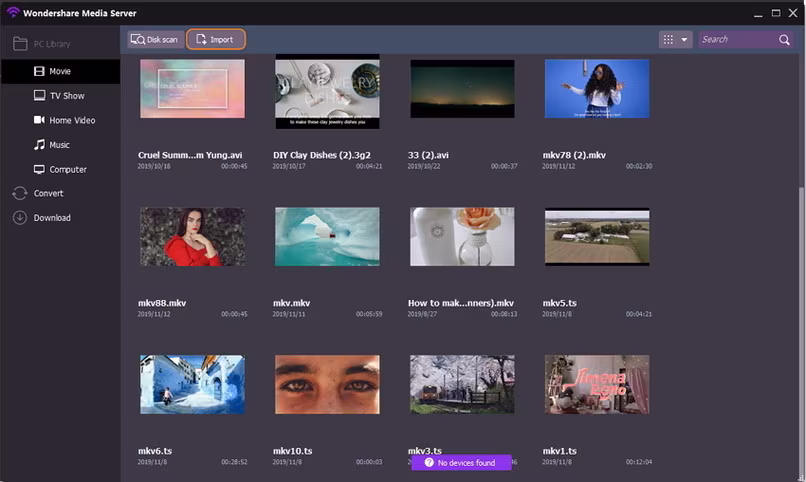Image resolution: width=806 pixels, height=482 pixels.
Task: Open the Download section
Action: [x=61, y=218]
